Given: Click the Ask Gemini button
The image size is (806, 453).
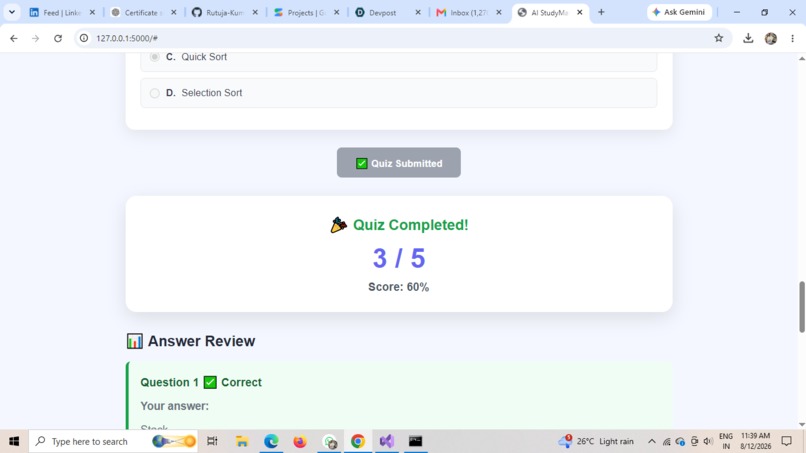Looking at the screenshot, I should (x=679, y=12).
